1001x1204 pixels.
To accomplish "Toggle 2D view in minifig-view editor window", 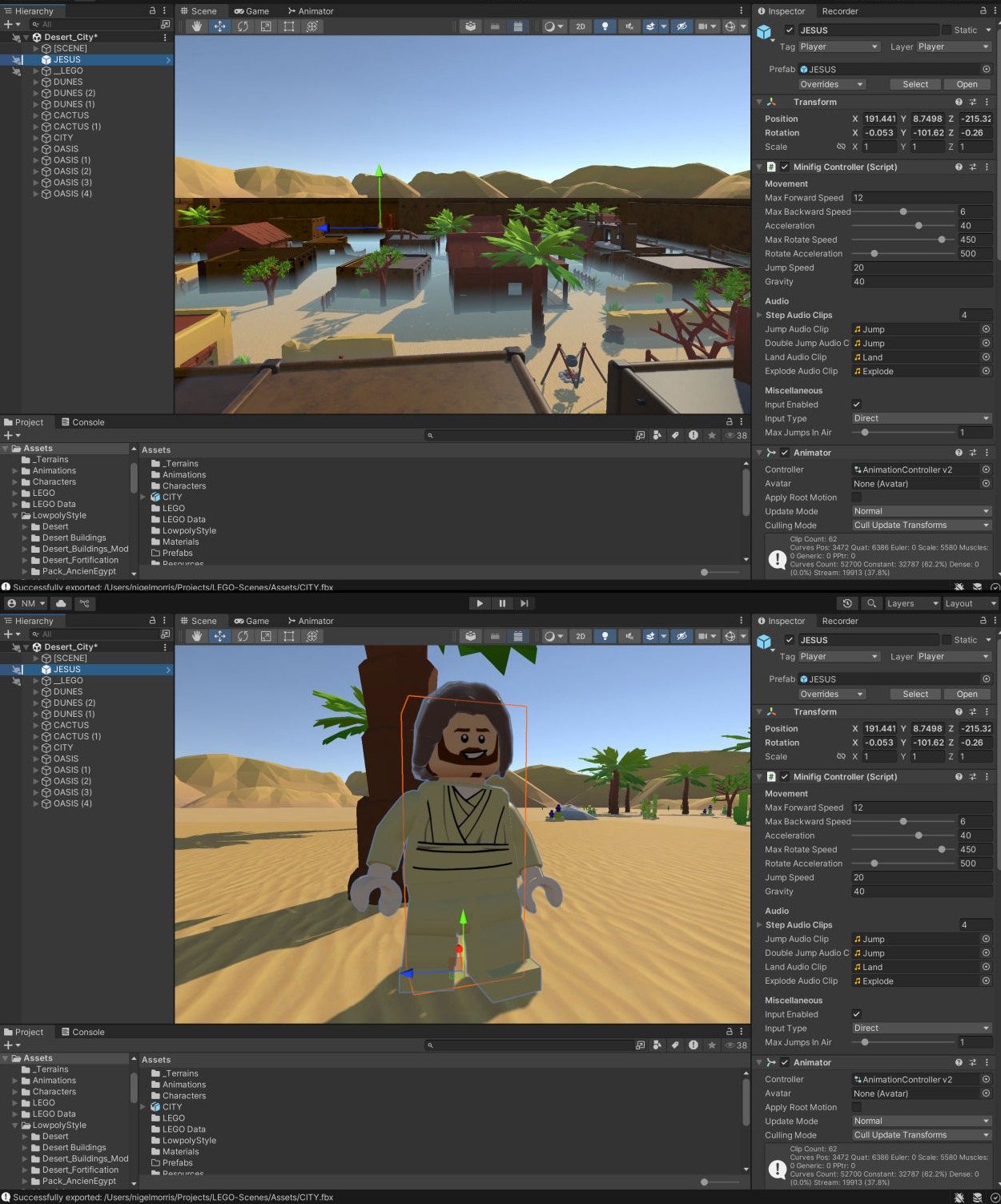I will [x=581, y=636].
